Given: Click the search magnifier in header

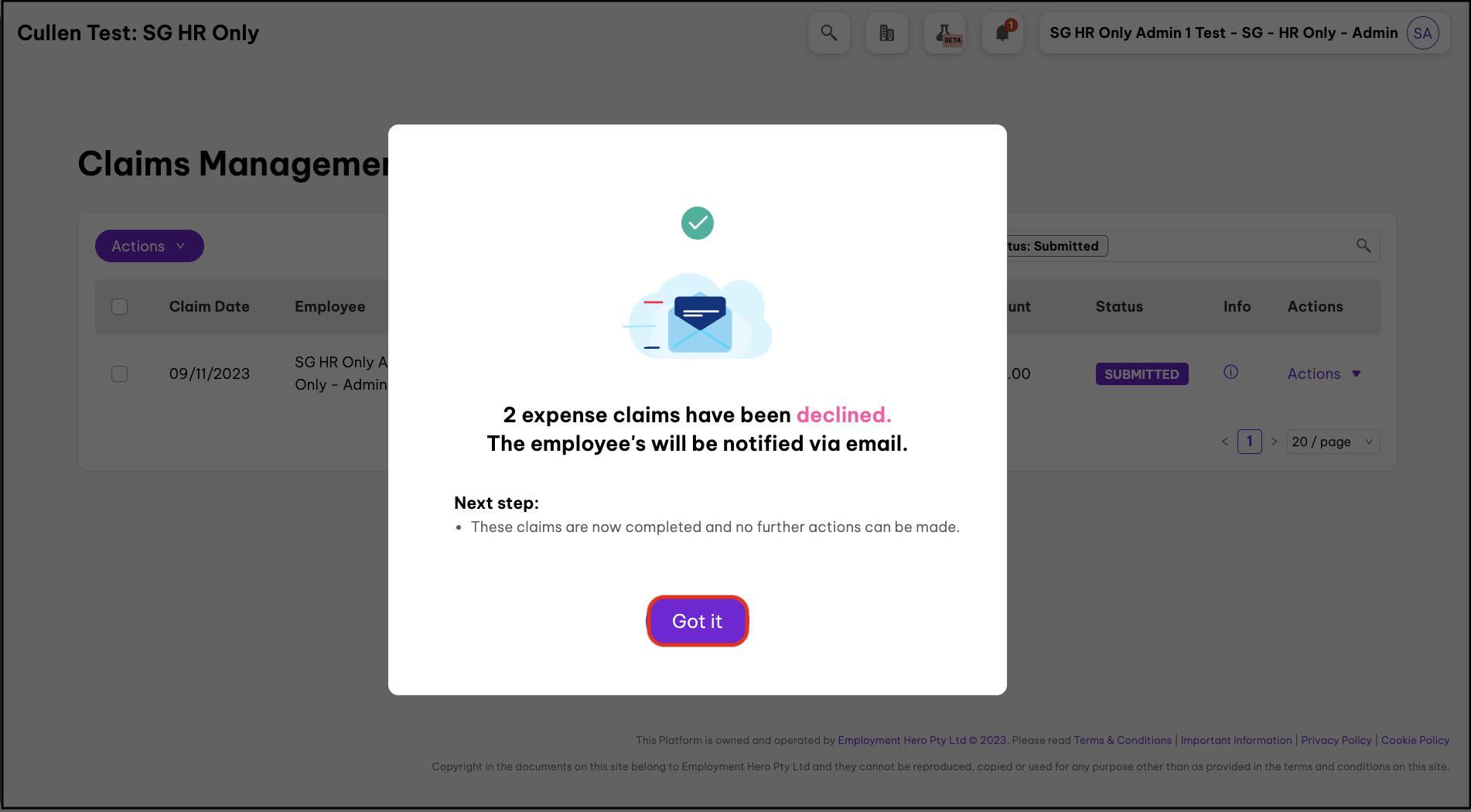Looking at the screenshot, I should pos(829,33).
